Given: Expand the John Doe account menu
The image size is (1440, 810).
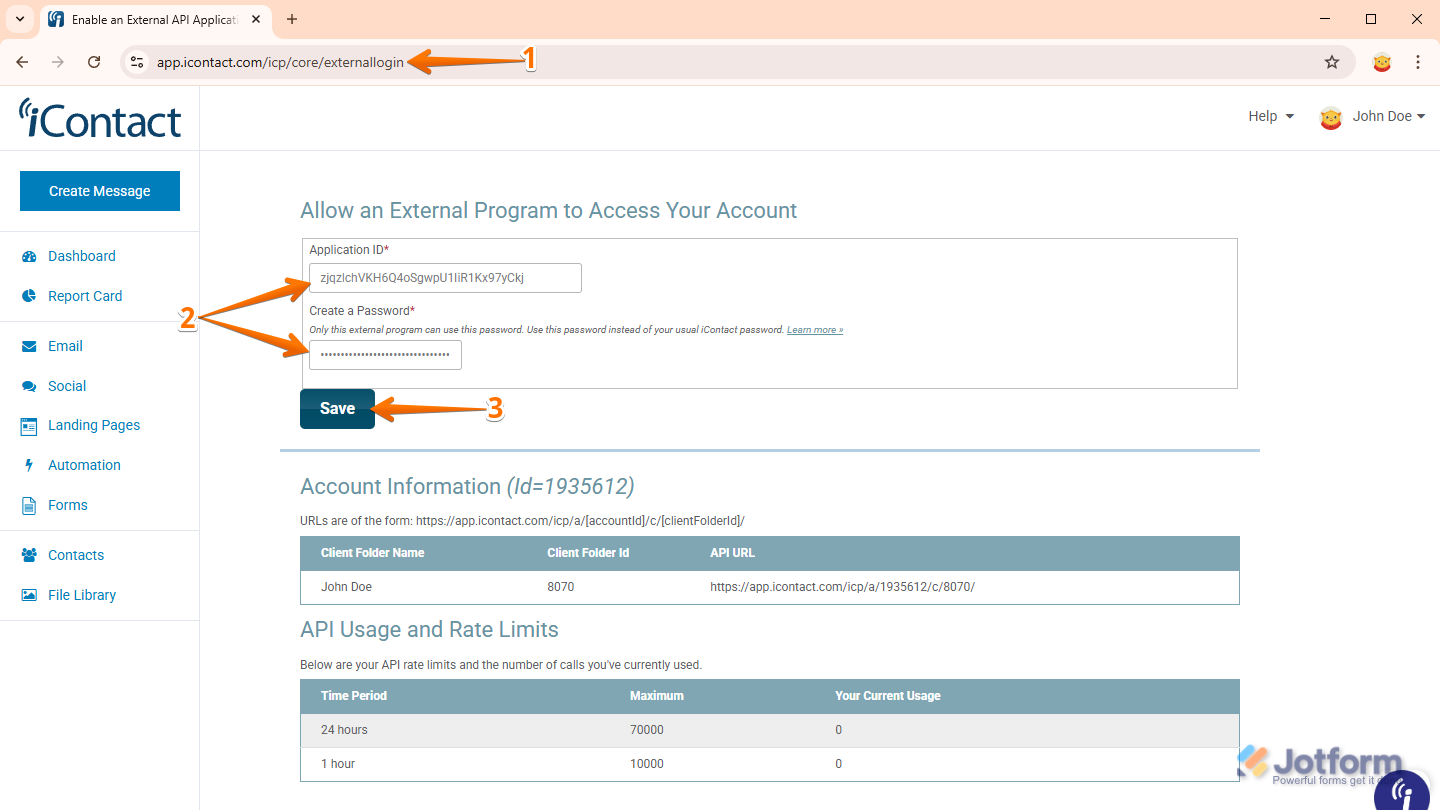Looking at the screenshot, I should pyautogui.click(x=1385, y=116).
